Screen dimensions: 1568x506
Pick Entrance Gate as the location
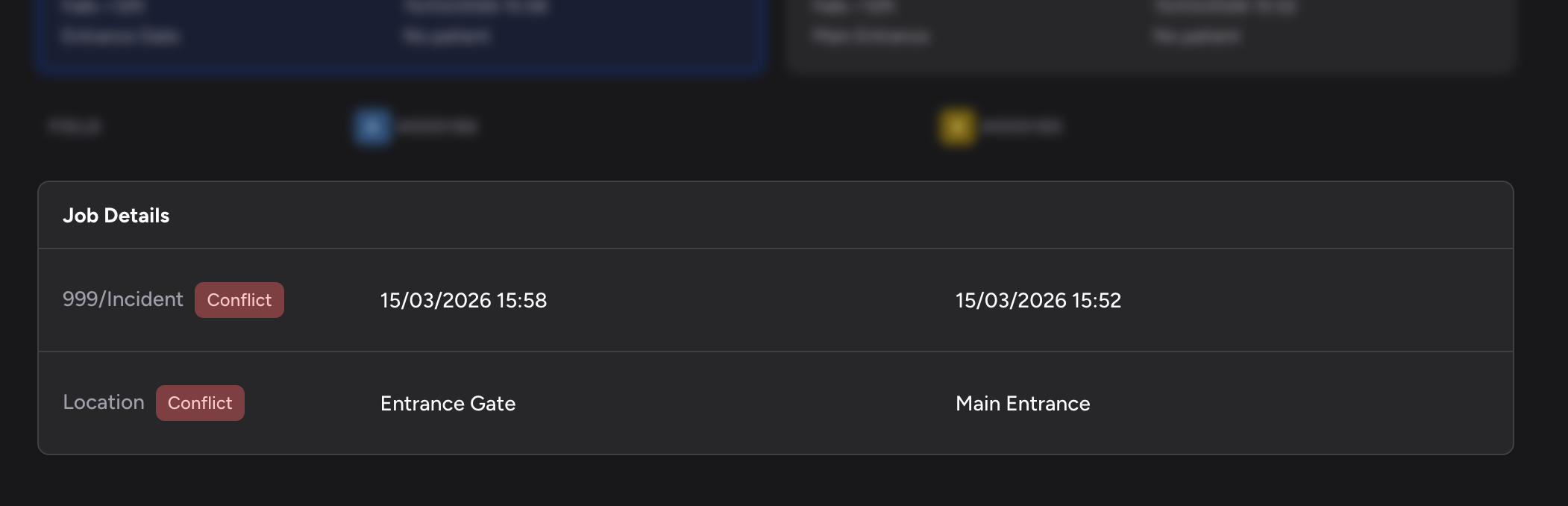[448, 403]
